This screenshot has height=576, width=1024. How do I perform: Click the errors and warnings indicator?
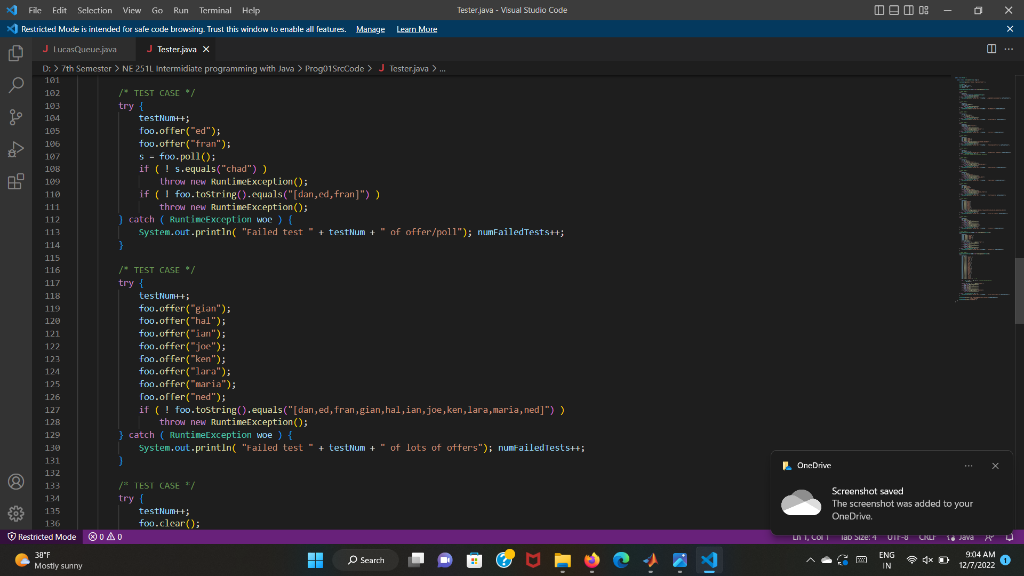pos(100,536)
